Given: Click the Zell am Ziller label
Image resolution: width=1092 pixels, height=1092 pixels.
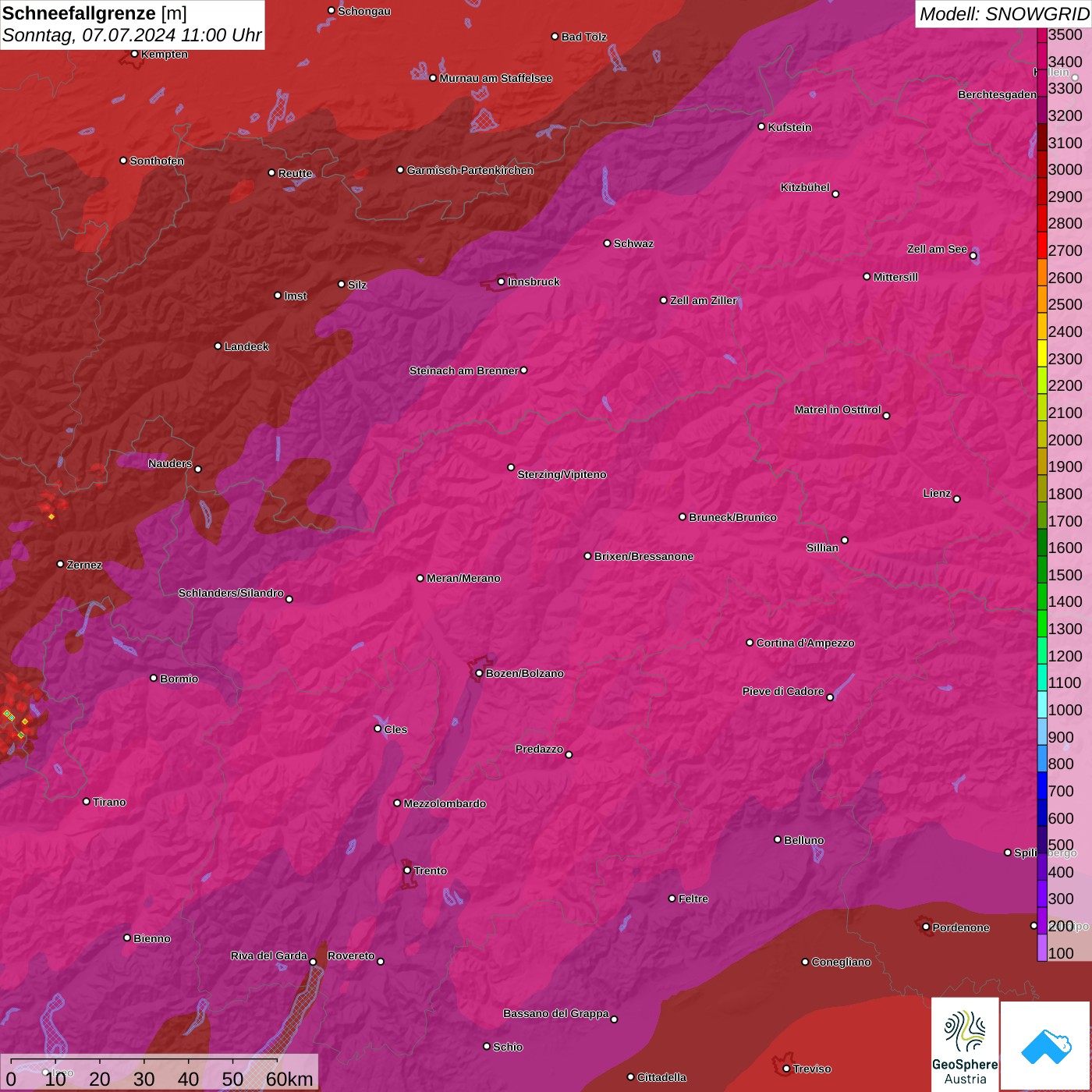Looking at the screenshot, I should (x=704, y=300).
